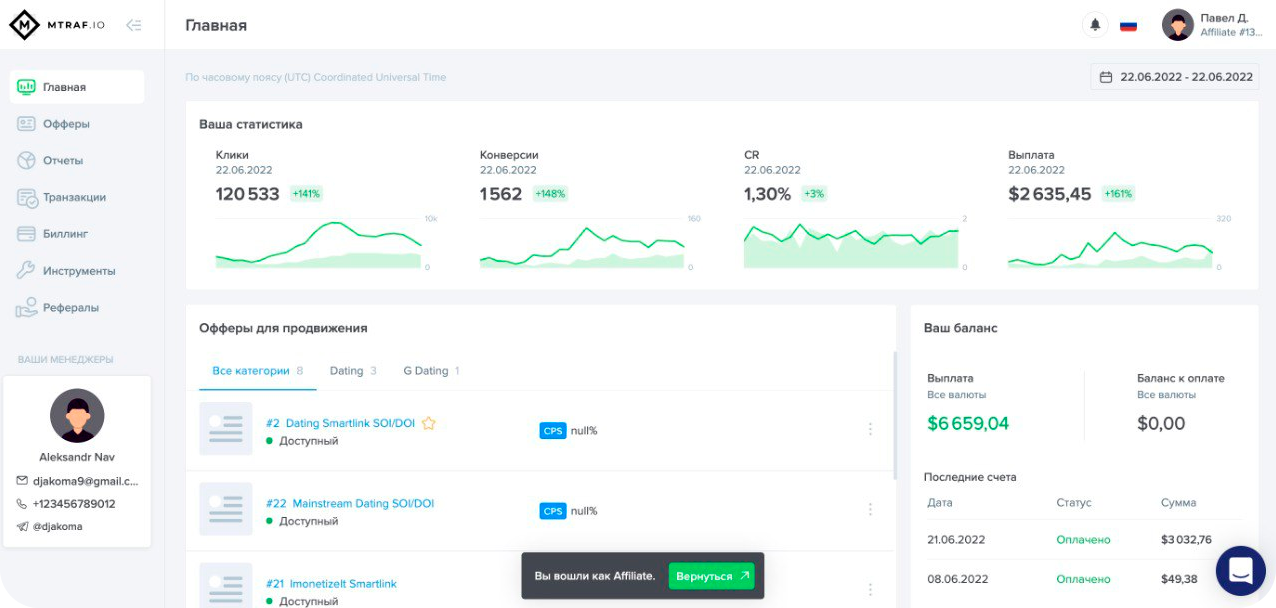Click the Вернуться button
The width and height of the screenshot is (1276, 608).
711,576
